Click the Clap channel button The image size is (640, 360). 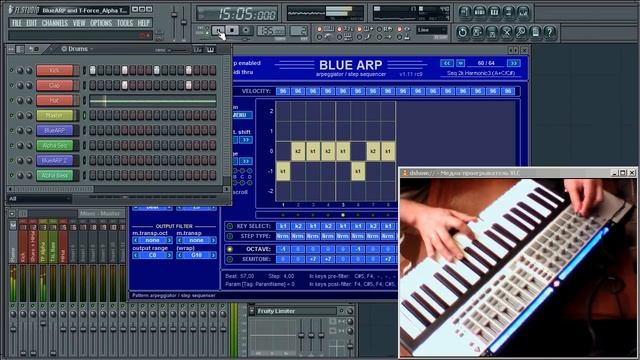(55, 85)
